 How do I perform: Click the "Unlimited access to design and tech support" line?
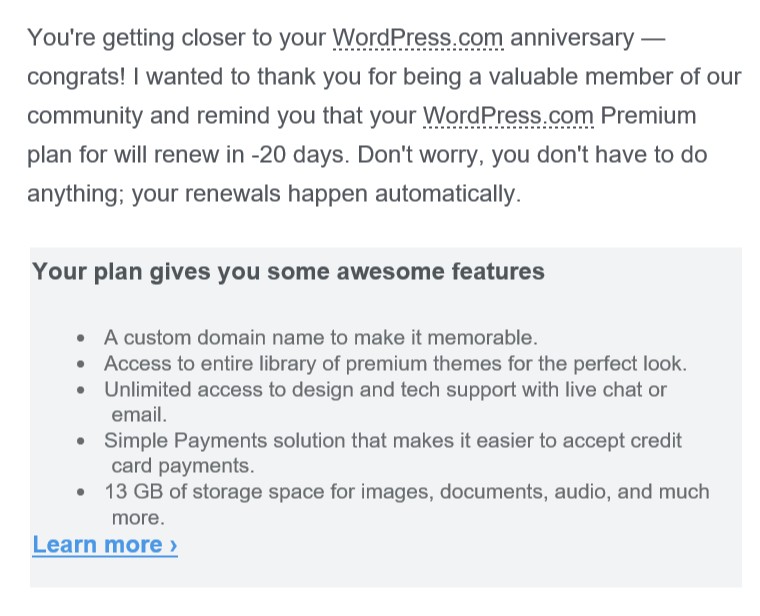click(385, 390)
